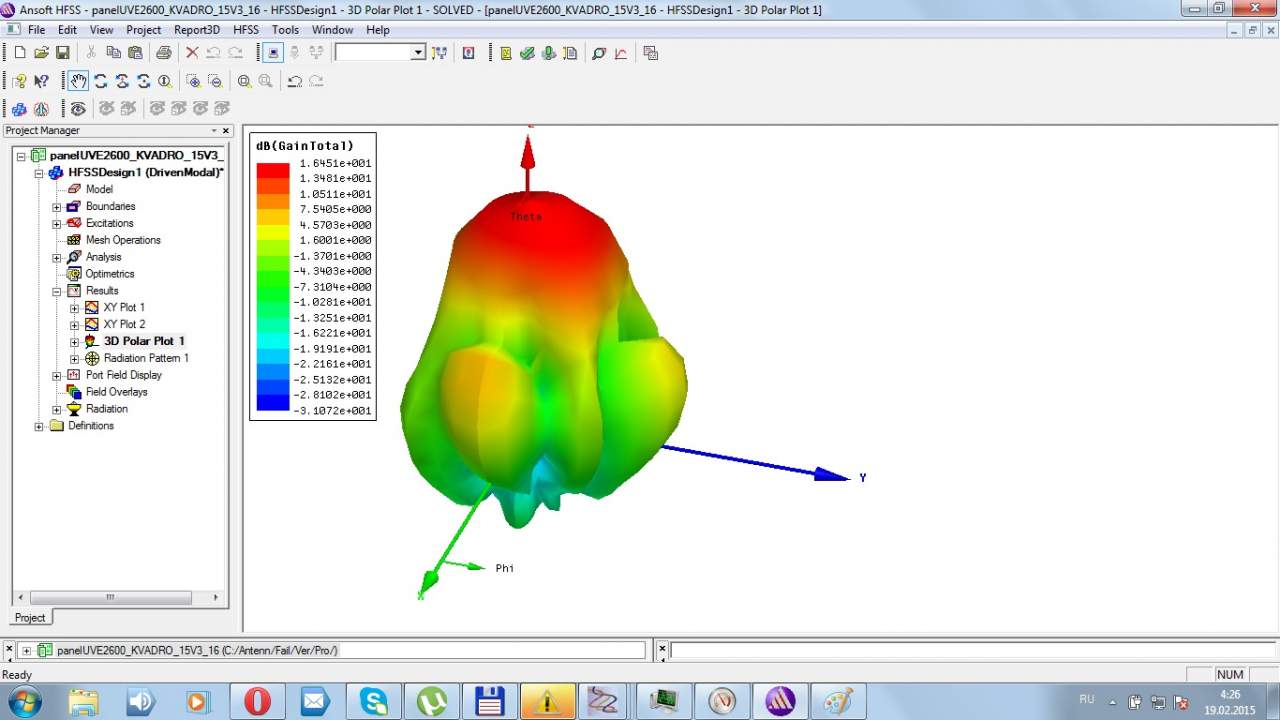Screen dimensions: 1280x720
Task: Open the Report3D menu
Action: (x=196, y=30)
